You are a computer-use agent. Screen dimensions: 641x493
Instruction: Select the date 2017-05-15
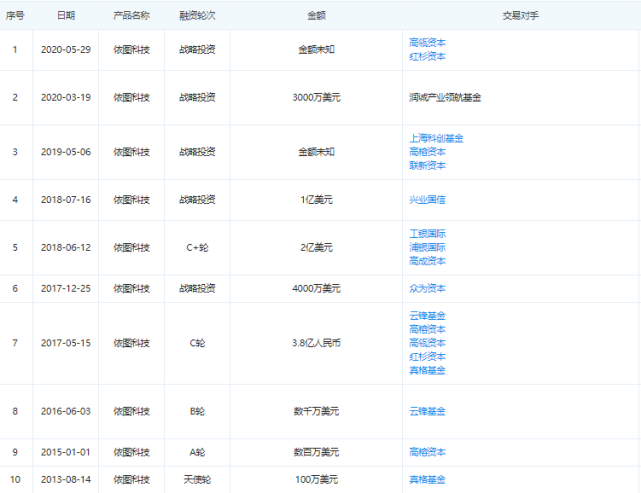tap(66, 343)
